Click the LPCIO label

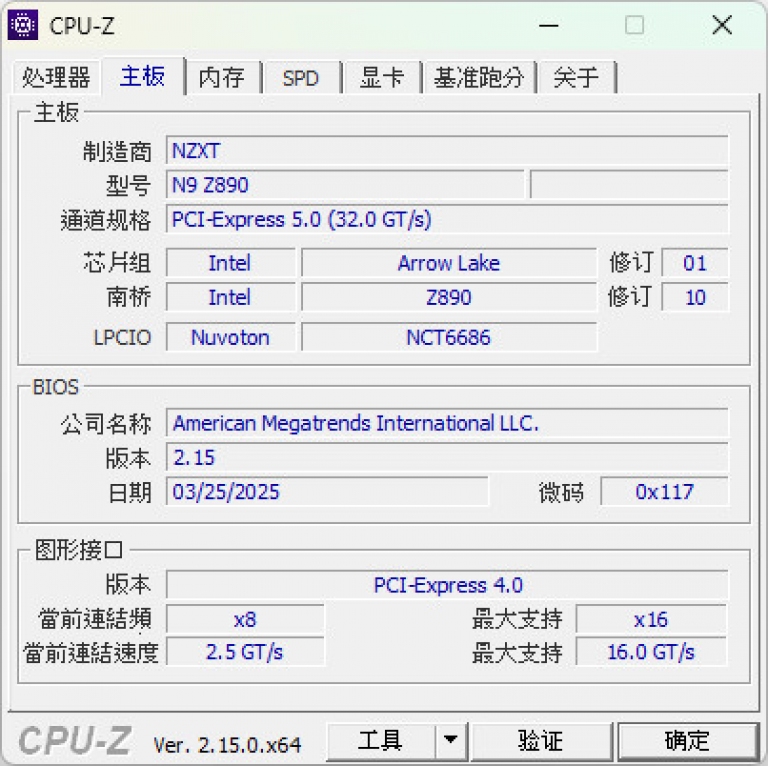click(x=122, y=337)
